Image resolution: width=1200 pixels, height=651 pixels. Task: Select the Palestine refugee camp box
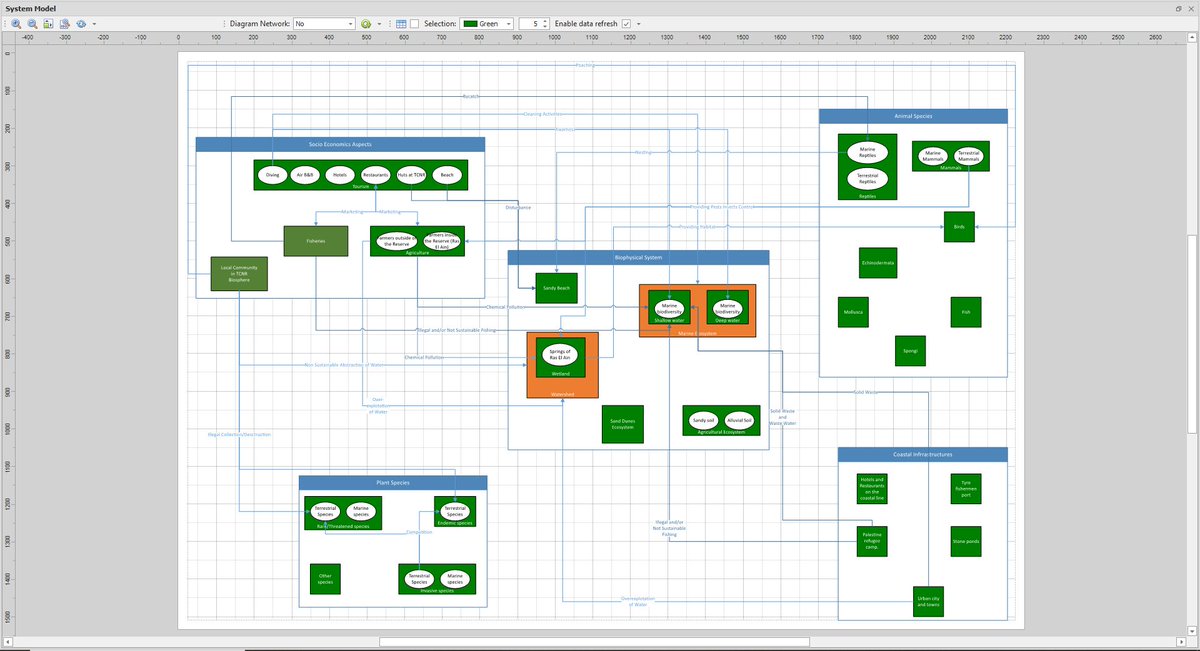872,541
